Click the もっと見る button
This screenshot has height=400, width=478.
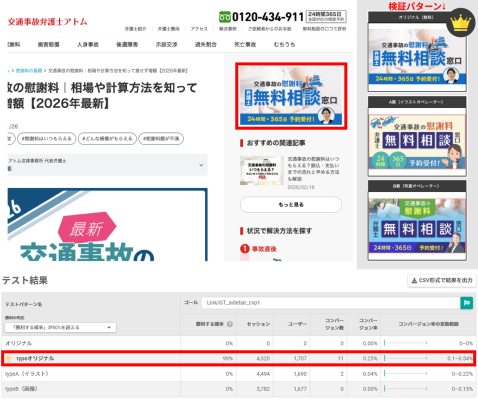(x=291, y=205)
